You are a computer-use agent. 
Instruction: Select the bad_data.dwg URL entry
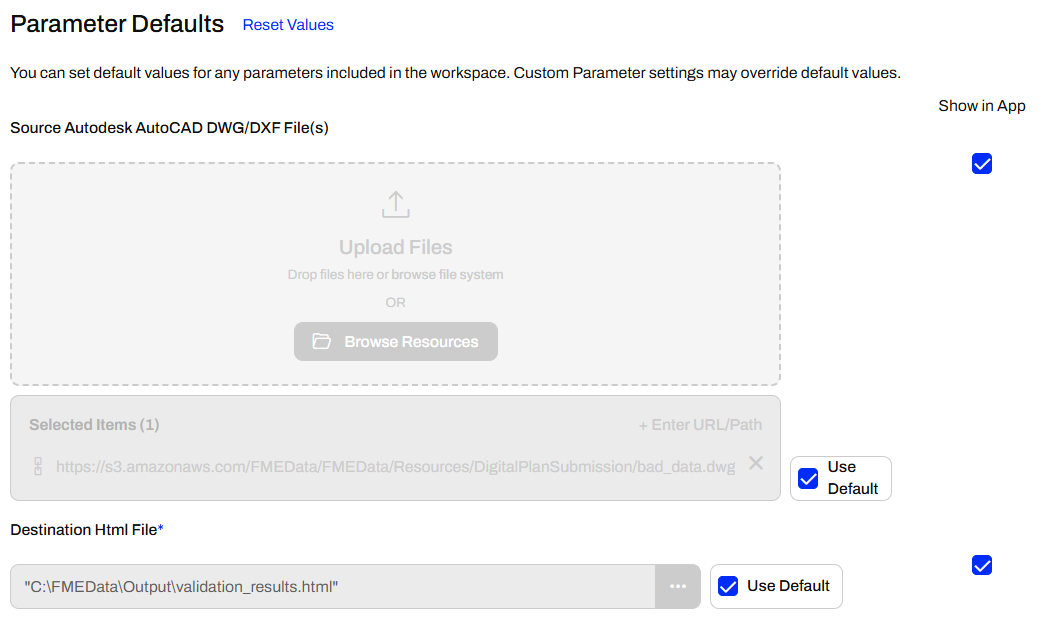coord(395,467)
